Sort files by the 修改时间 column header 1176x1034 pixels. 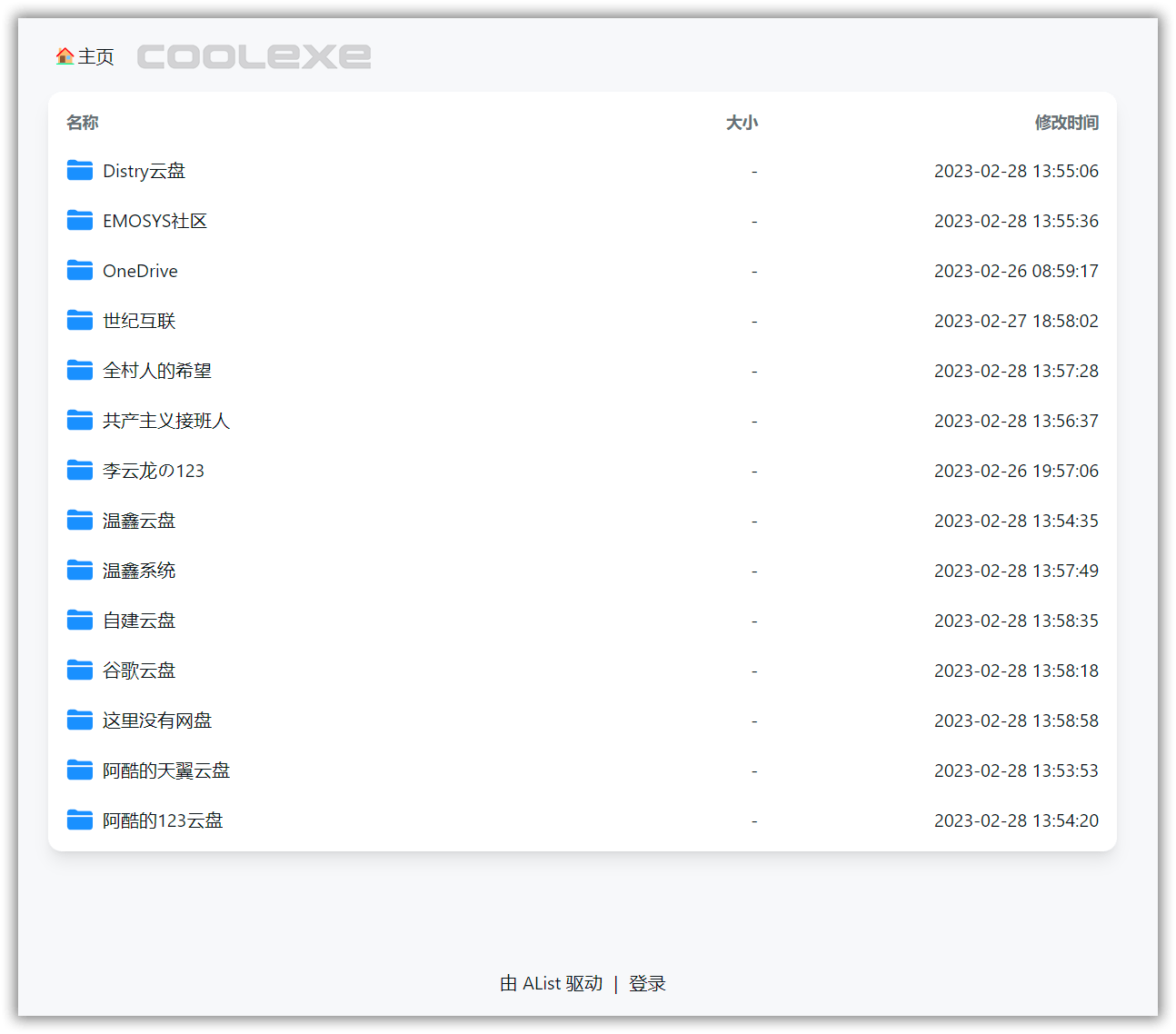pyautogui.click(x=1066, y=122)
